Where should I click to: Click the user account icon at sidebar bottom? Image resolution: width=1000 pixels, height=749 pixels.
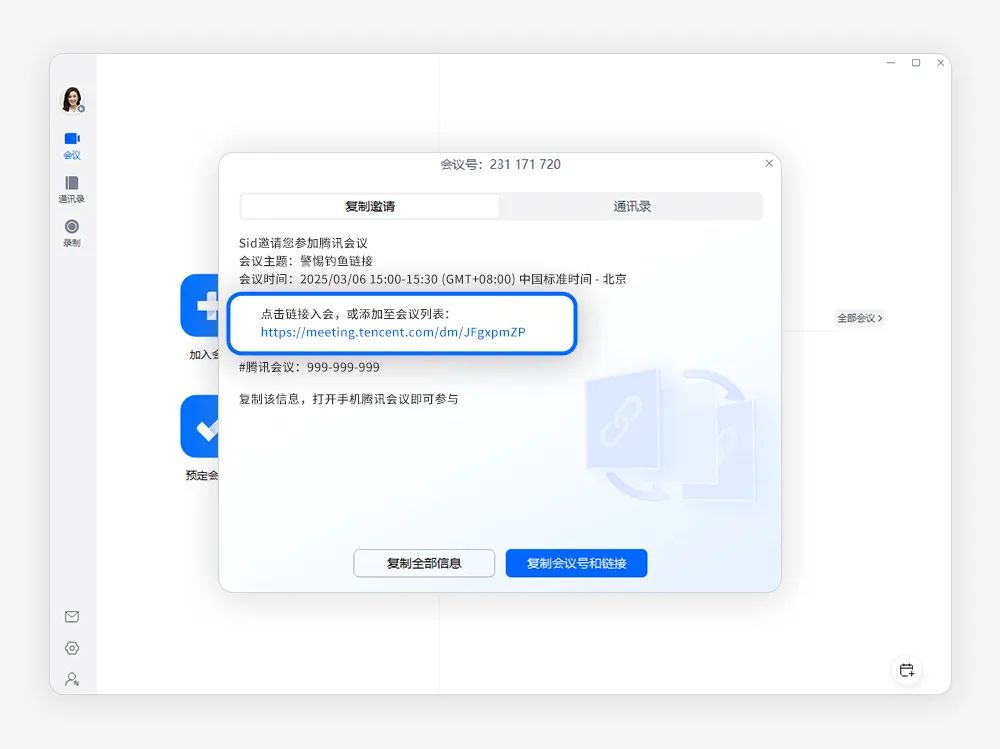(72, 679)
